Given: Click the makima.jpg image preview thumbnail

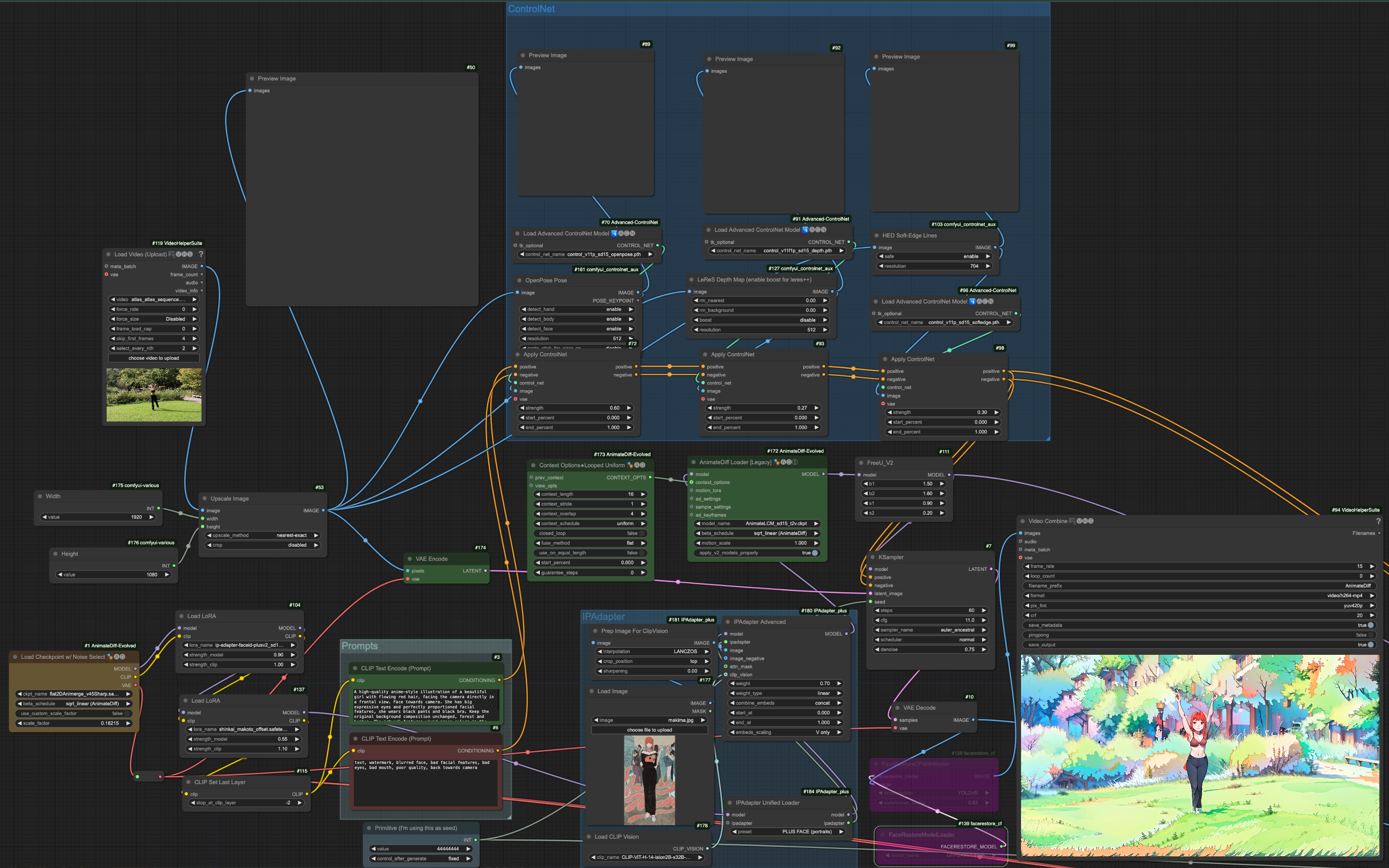Looking at the screenshot, I should point(649,780).
